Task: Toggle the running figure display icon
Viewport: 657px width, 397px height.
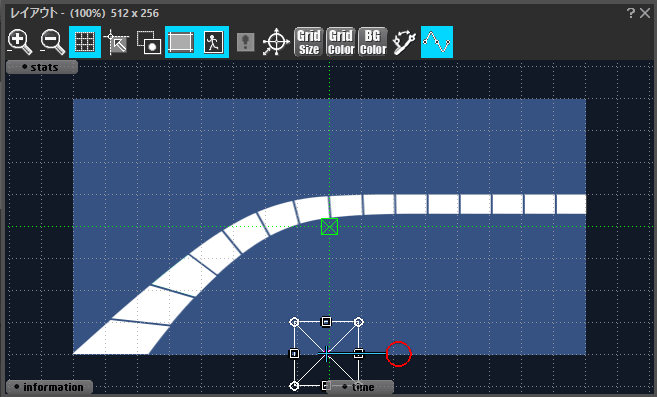Action: pyautogui.click(x=213, y=42)
